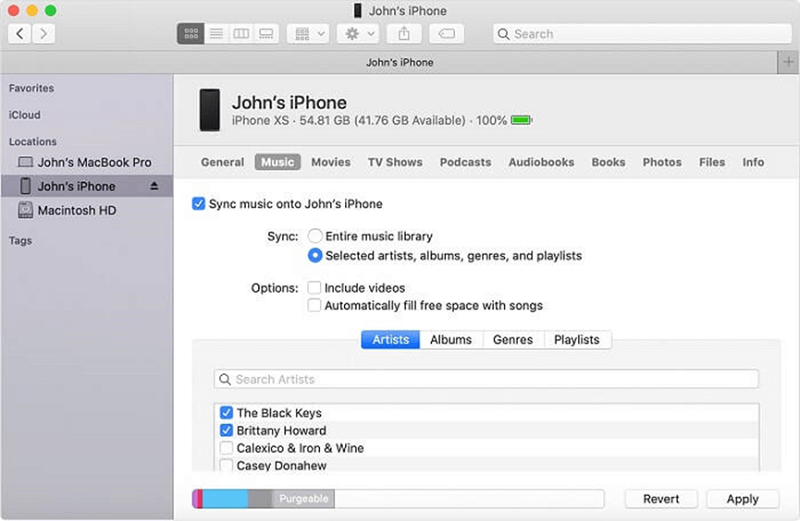Switch Finder to icon view

click(190, 34)
